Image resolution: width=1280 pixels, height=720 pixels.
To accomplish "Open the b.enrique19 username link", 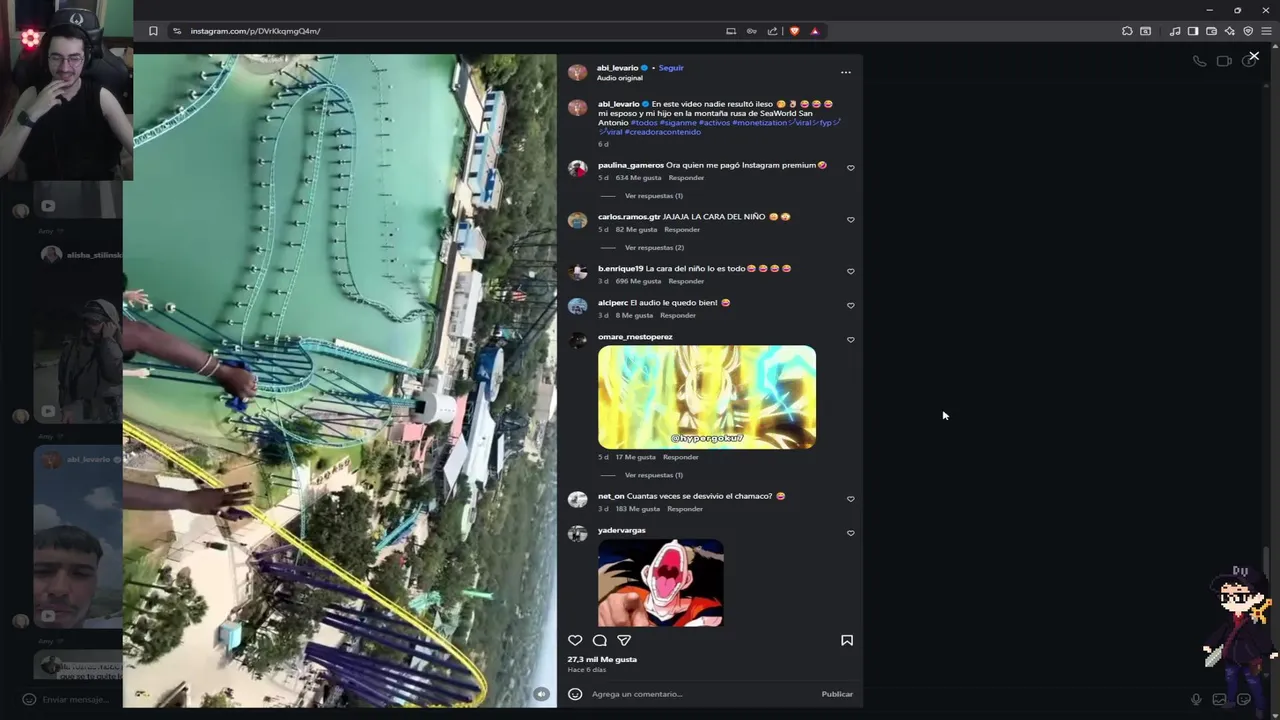I will pos(621,268).
